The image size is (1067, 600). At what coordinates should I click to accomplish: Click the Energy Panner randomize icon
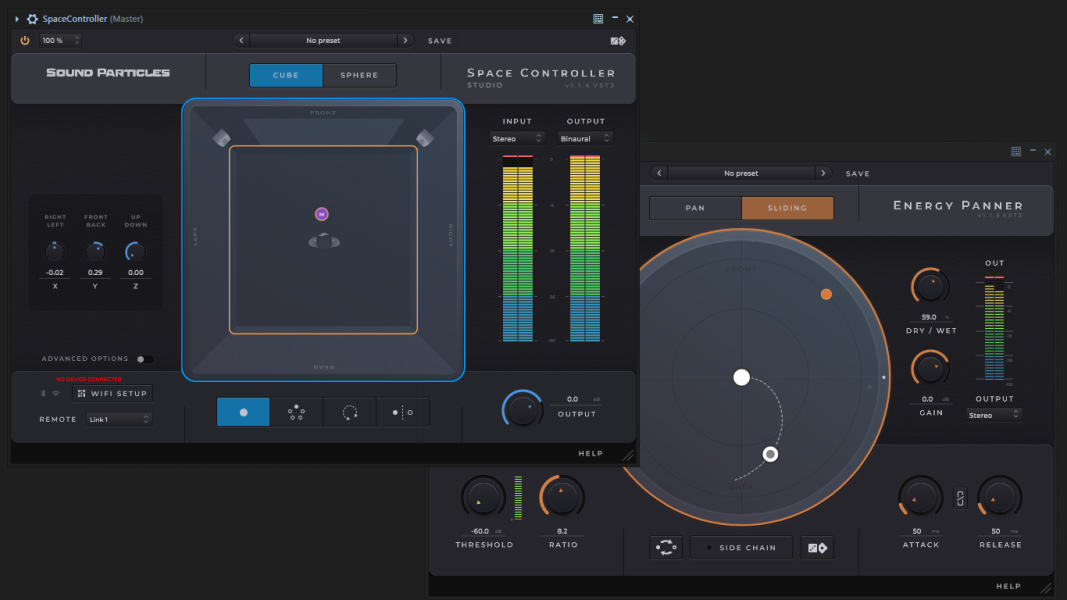[817, 548]
